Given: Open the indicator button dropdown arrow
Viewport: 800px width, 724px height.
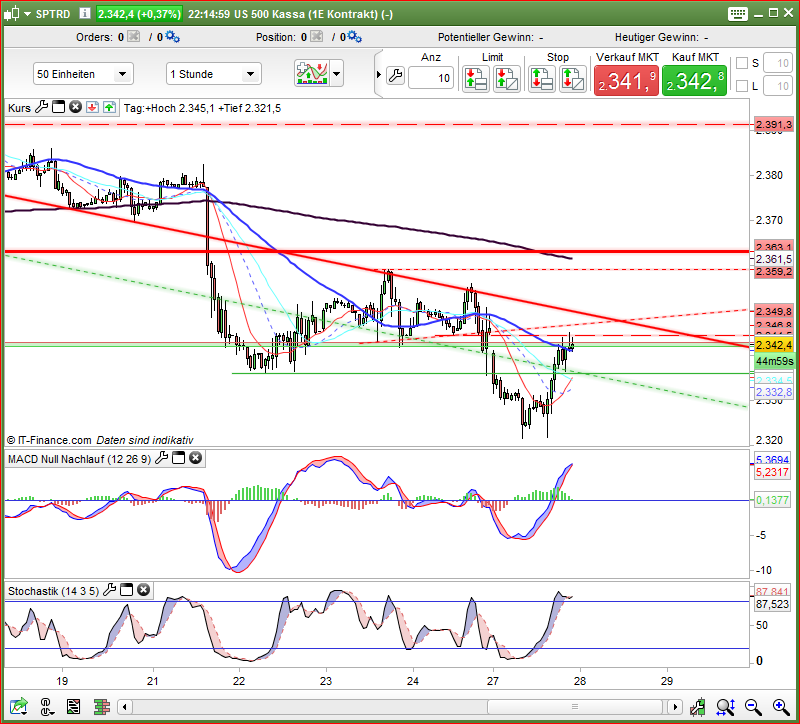Looking at the screenshot, I should [337, 73].
